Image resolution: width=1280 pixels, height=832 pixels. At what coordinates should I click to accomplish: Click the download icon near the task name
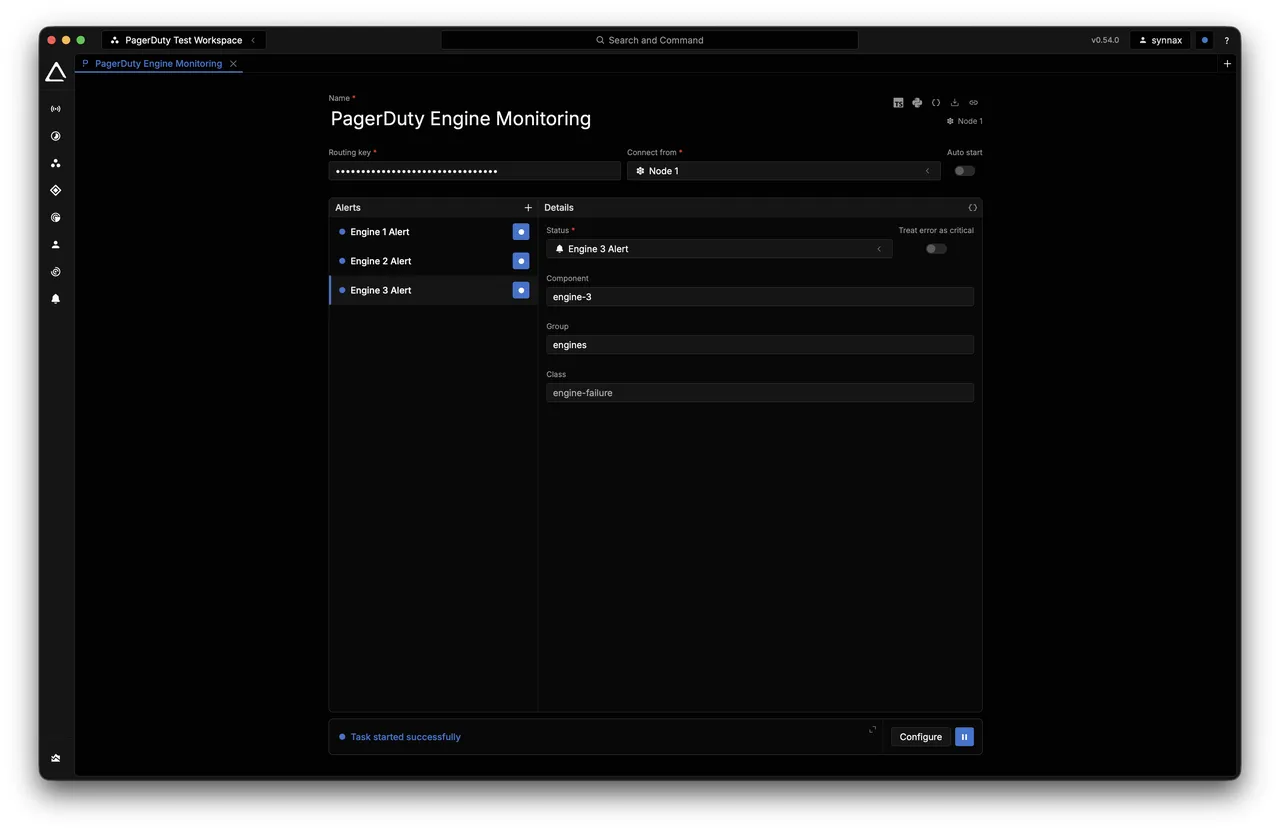pyautogui.click(x=955, y=103)
